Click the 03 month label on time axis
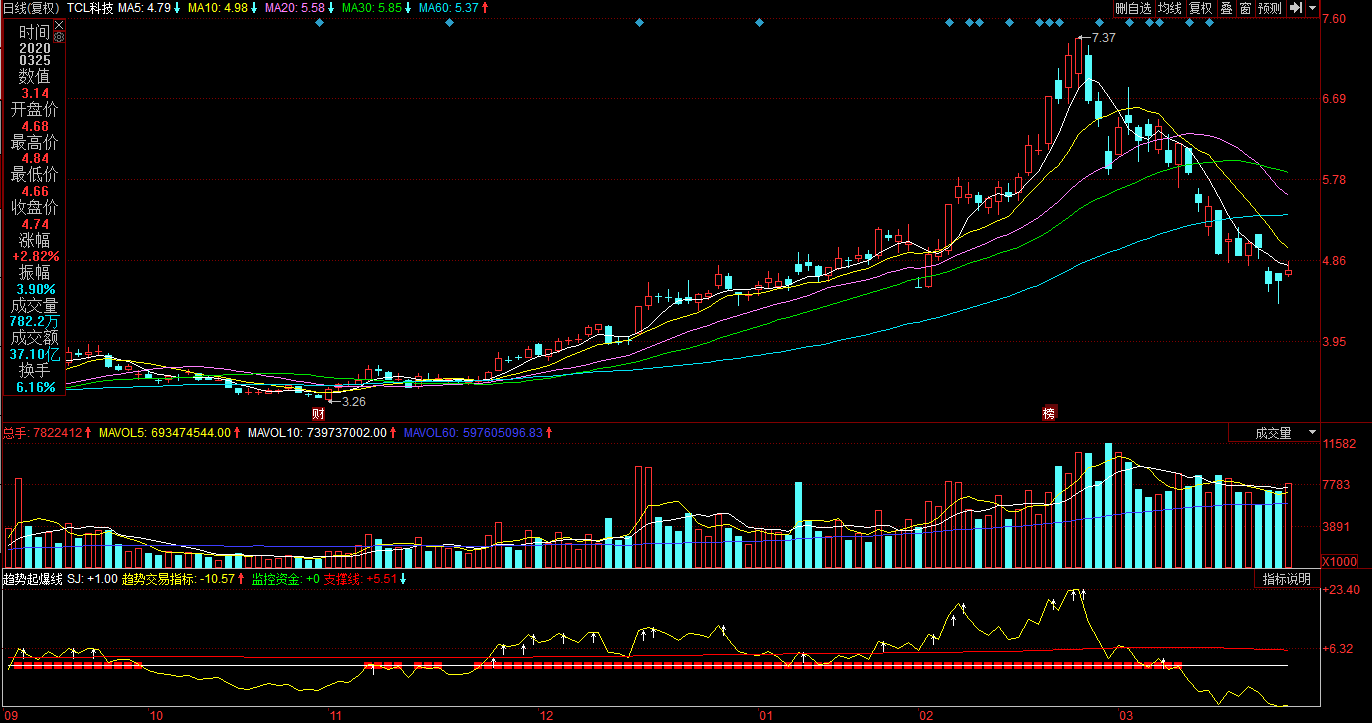The width and height of the screenshot is (1372, 723). pos(1126,716)
